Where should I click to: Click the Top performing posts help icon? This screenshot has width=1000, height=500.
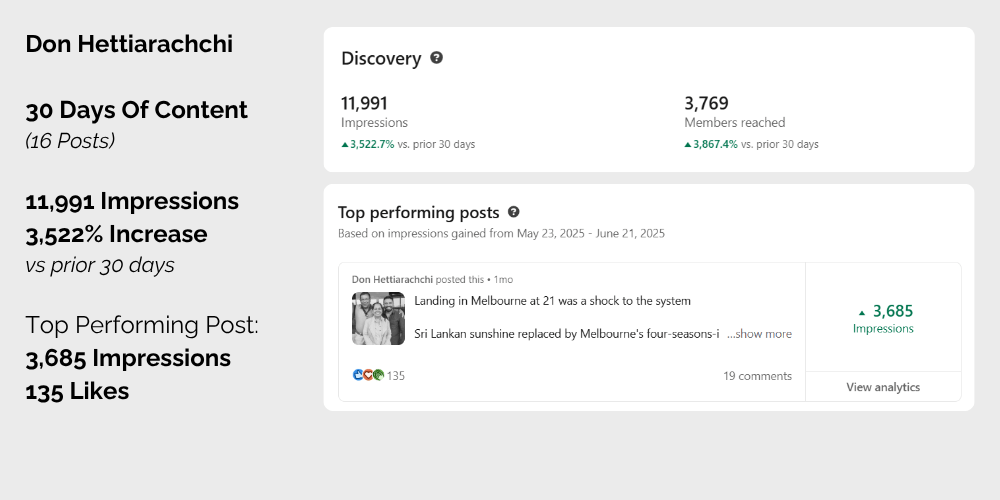coord(513,212)
